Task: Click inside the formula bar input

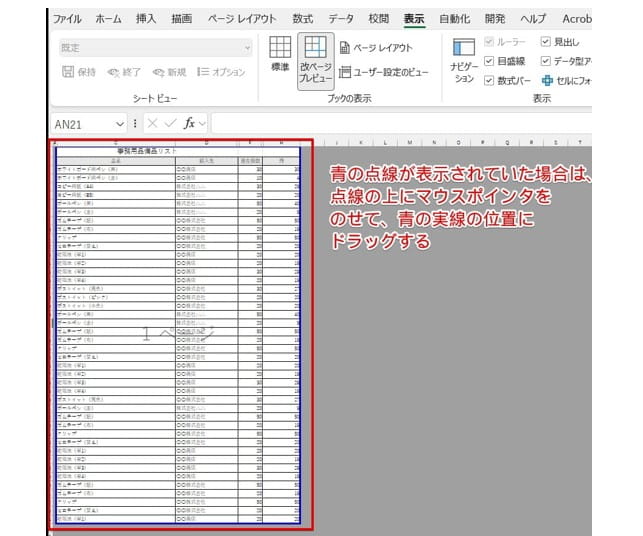Action: (401, 123)
